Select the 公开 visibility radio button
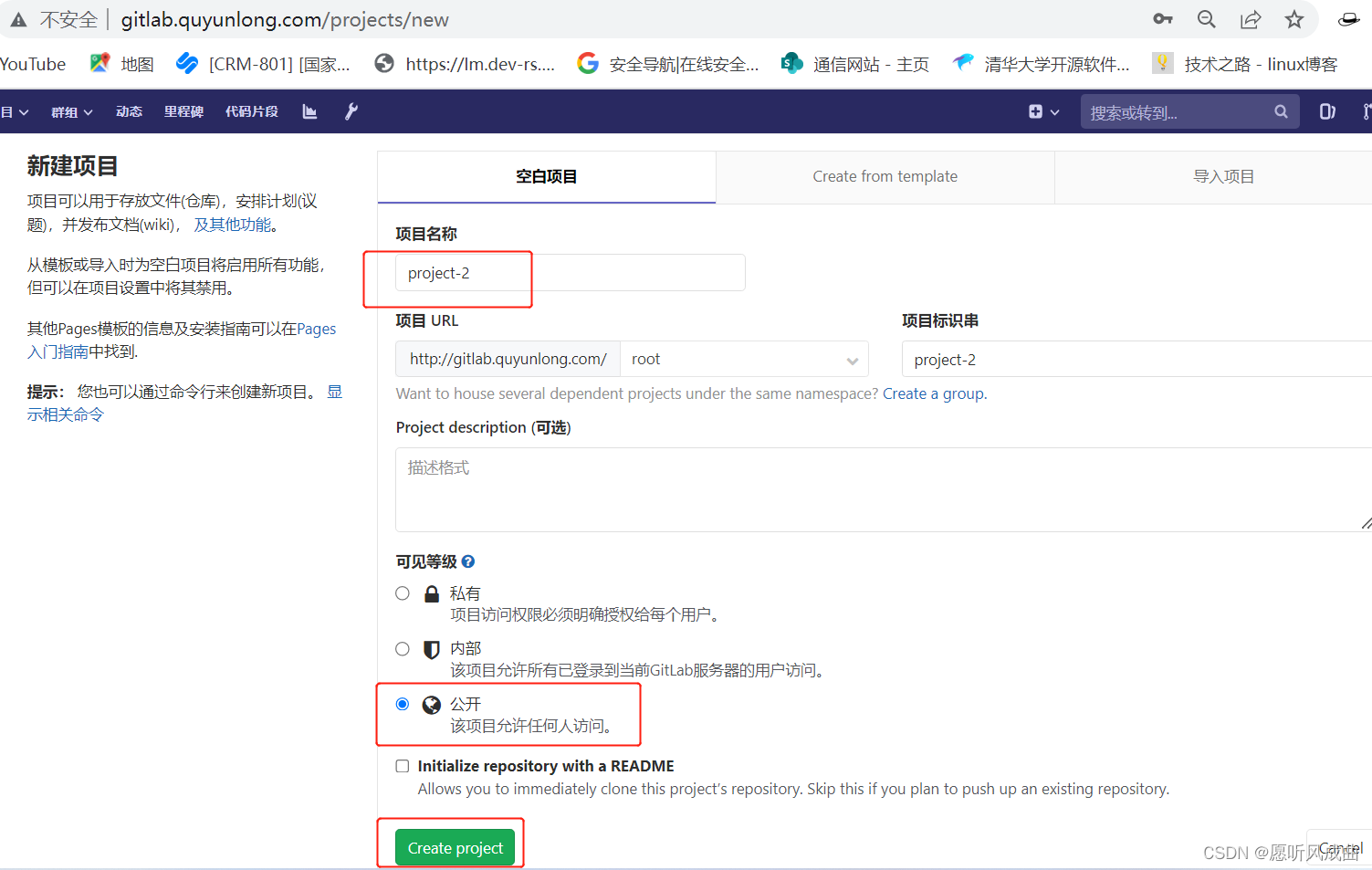 pos(402,704)
